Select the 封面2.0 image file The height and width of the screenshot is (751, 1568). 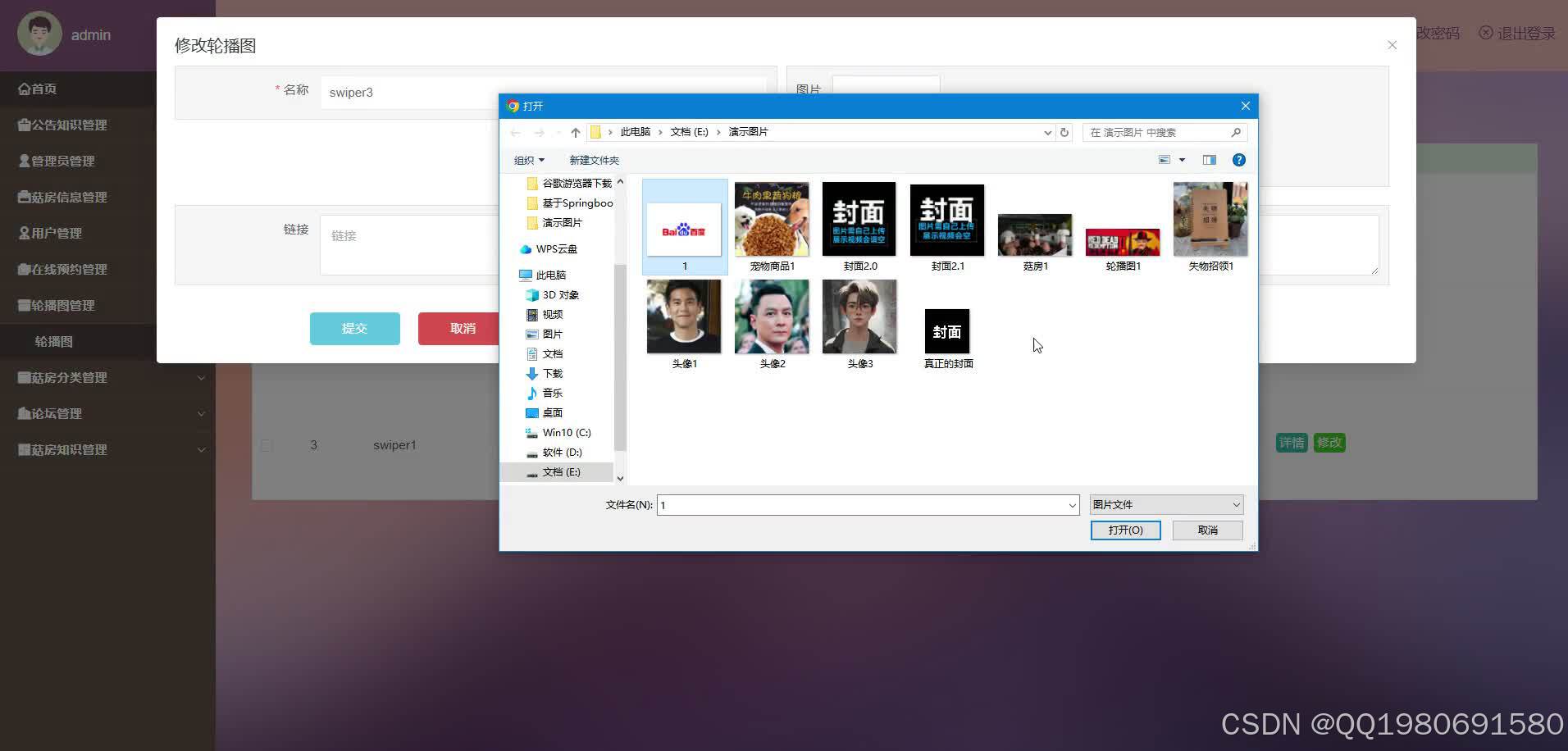[x=859, y=227]
